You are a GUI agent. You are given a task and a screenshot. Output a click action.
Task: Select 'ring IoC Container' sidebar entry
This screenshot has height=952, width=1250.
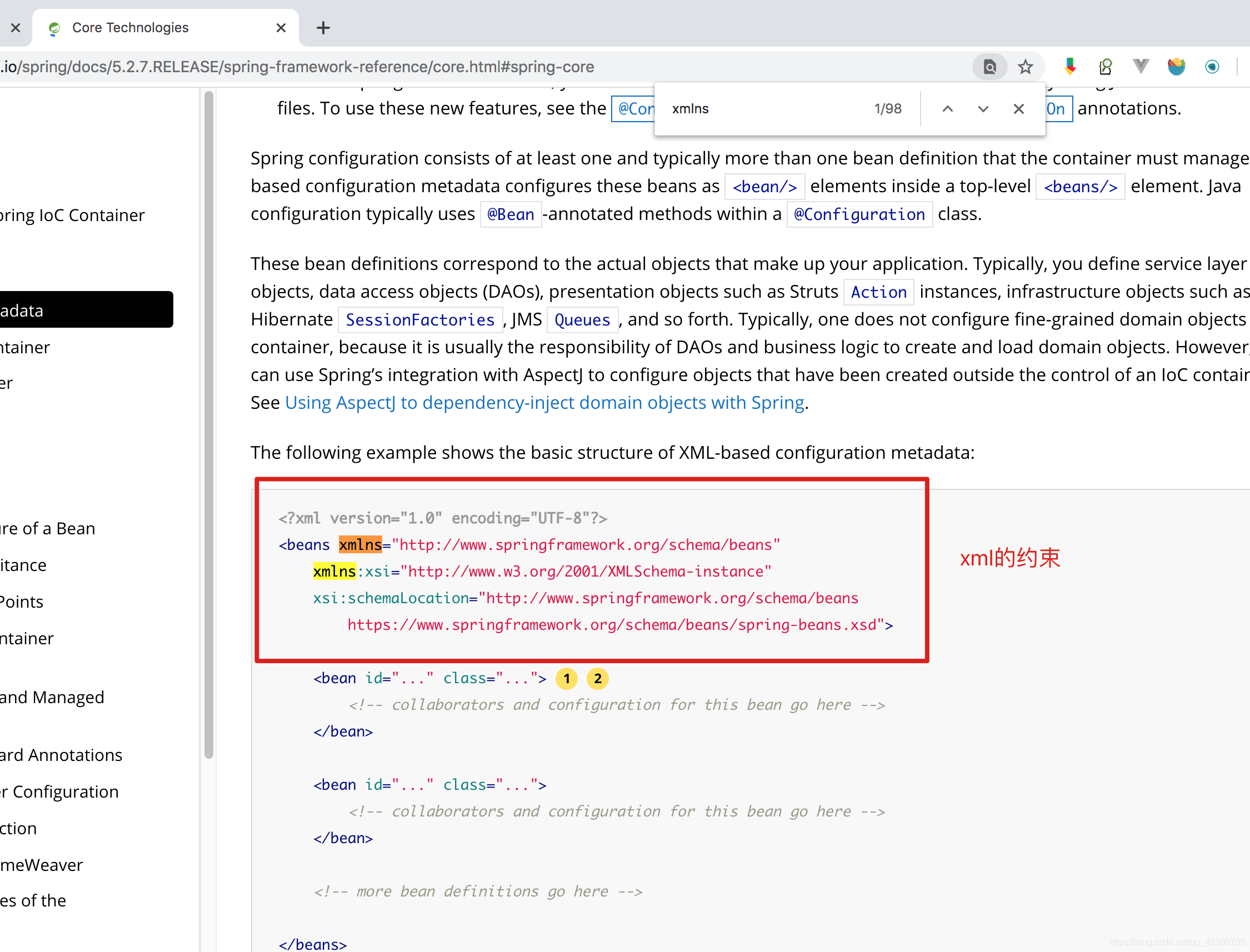[x=73, y=216]
